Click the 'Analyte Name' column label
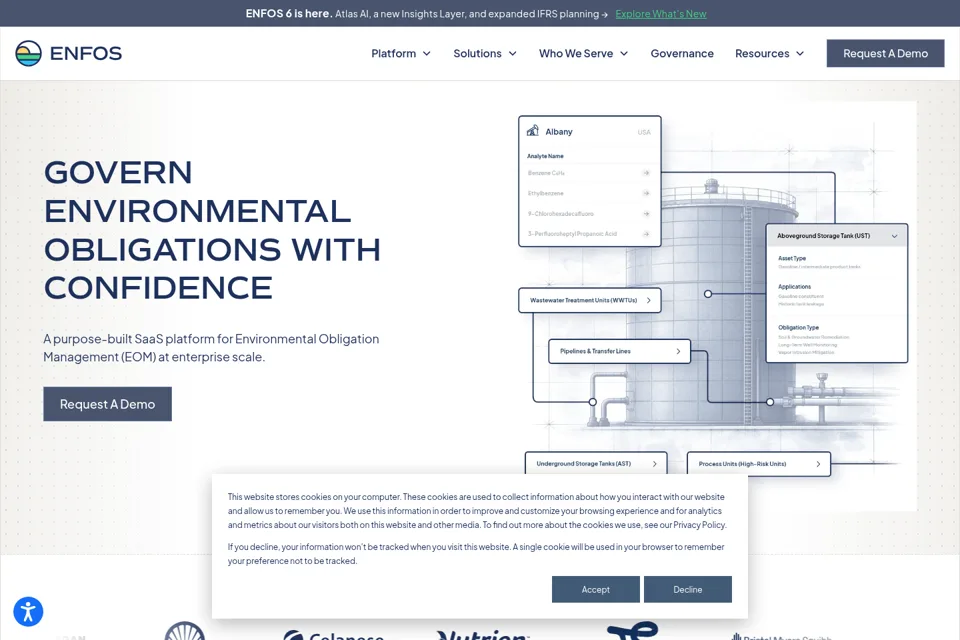 (545, 156)
